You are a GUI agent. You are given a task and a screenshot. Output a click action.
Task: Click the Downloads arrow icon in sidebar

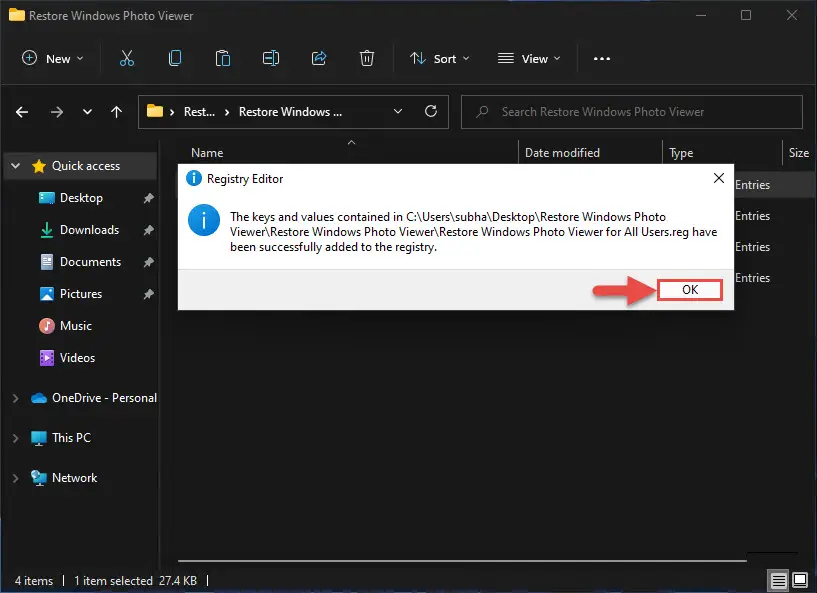pyautogui.click(x=46, y=230)
